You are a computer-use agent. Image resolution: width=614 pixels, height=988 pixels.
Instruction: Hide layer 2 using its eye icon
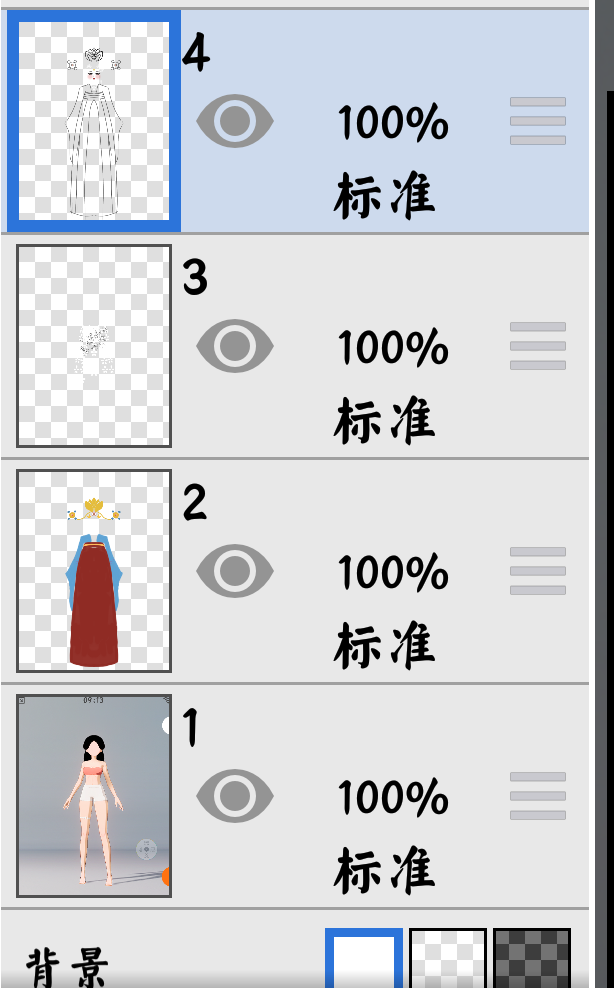click(235, 571)
